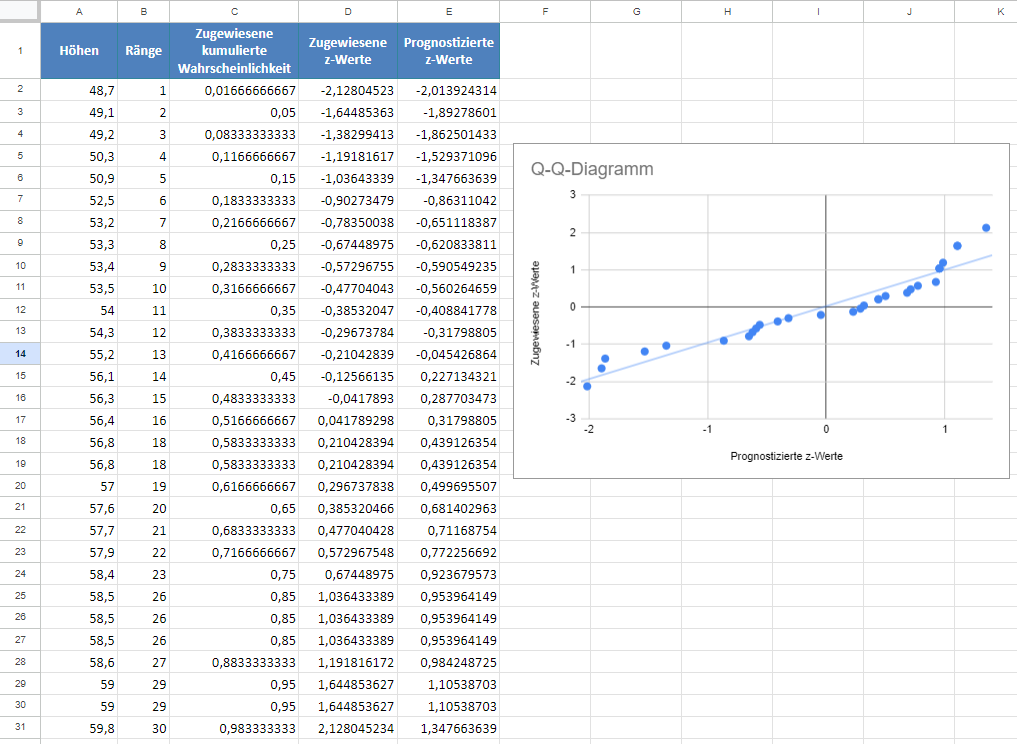The image size is (1017, 744).
Task: Select cell with value 0,499695507
Action: (x=449, y=486)
